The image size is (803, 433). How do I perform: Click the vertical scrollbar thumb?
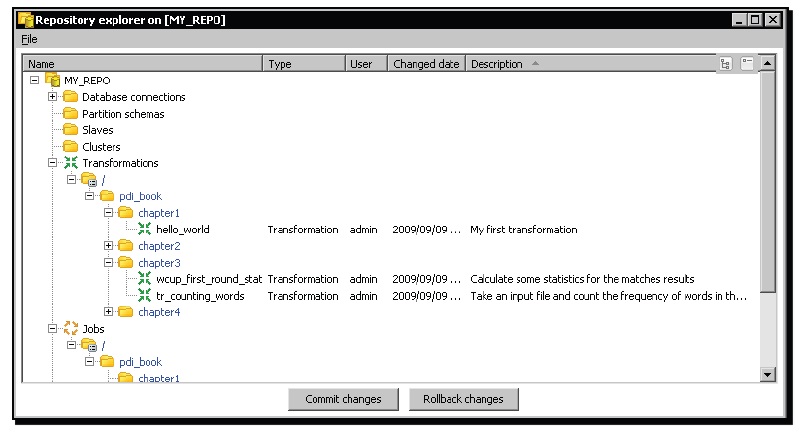pos(767,182)
